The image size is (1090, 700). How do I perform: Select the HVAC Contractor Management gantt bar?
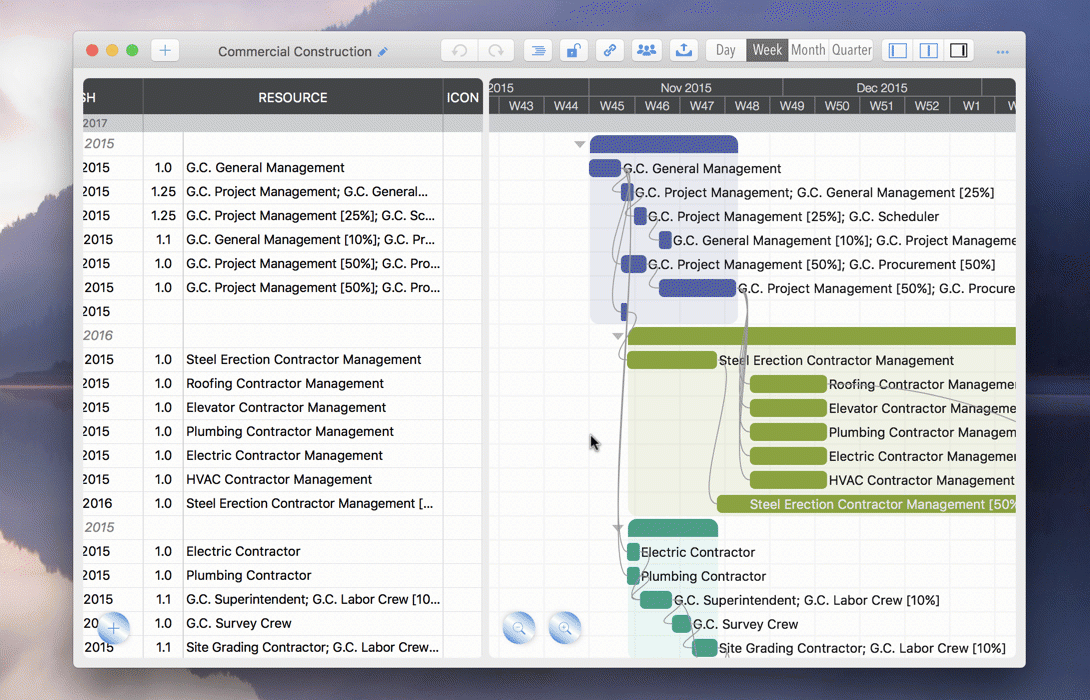point(788,480)
